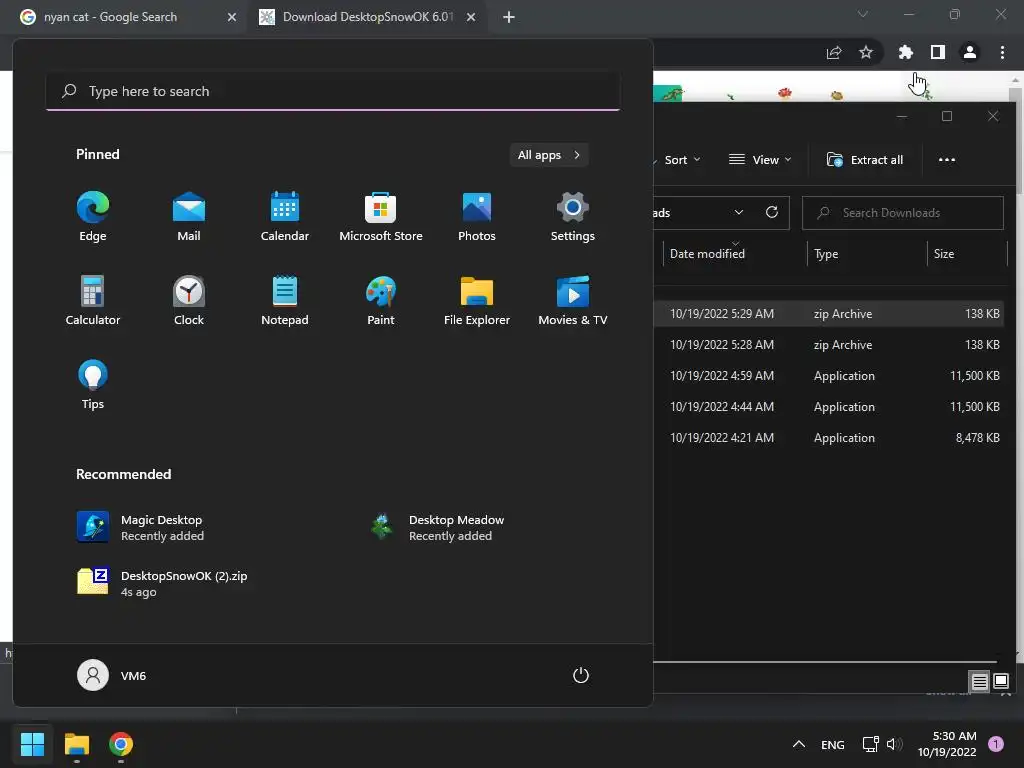Switch to Download DesktopSnowOK tab

point(367,17)
